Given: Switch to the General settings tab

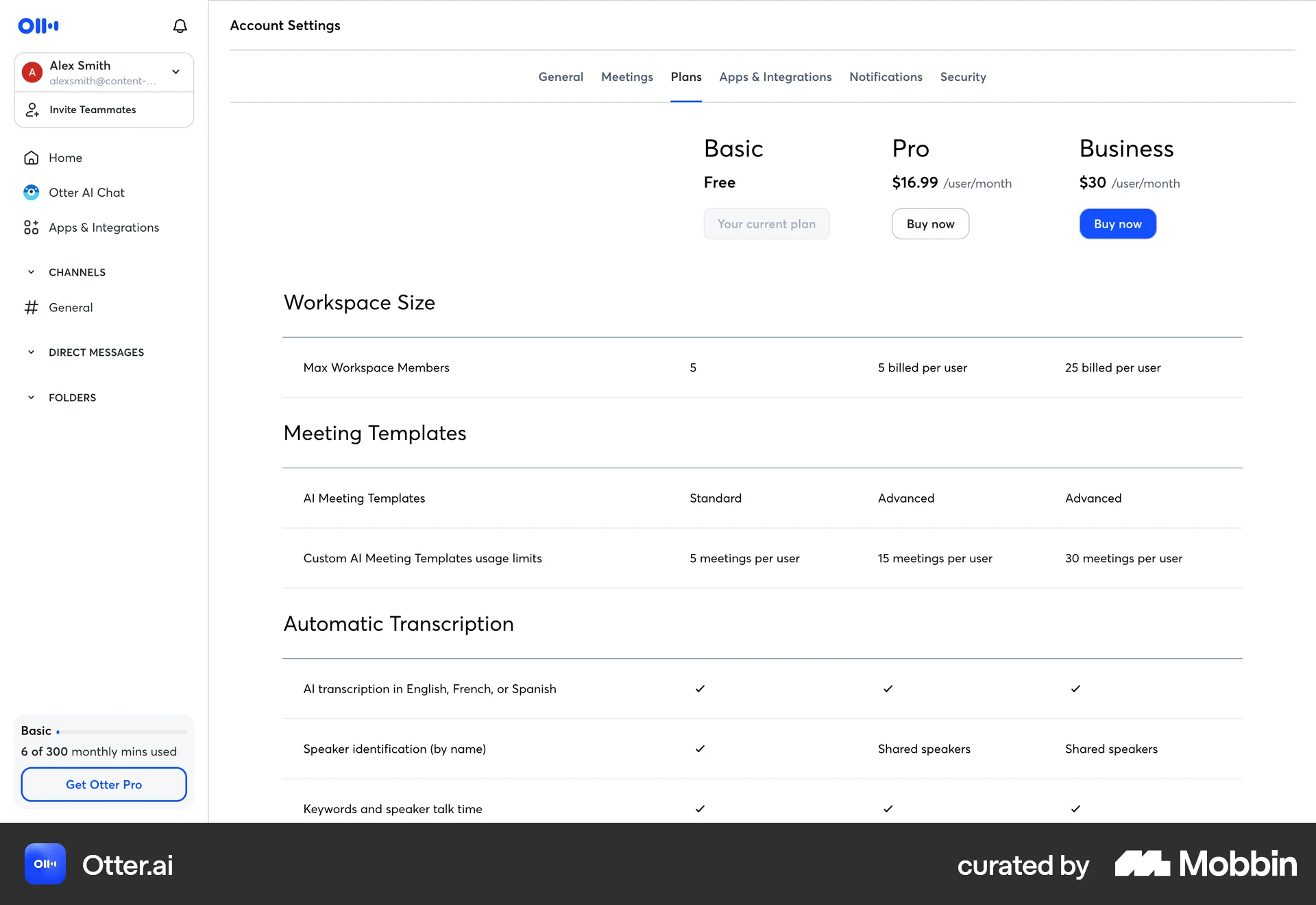Looking at the screenshot, I should tap(561, 77).
